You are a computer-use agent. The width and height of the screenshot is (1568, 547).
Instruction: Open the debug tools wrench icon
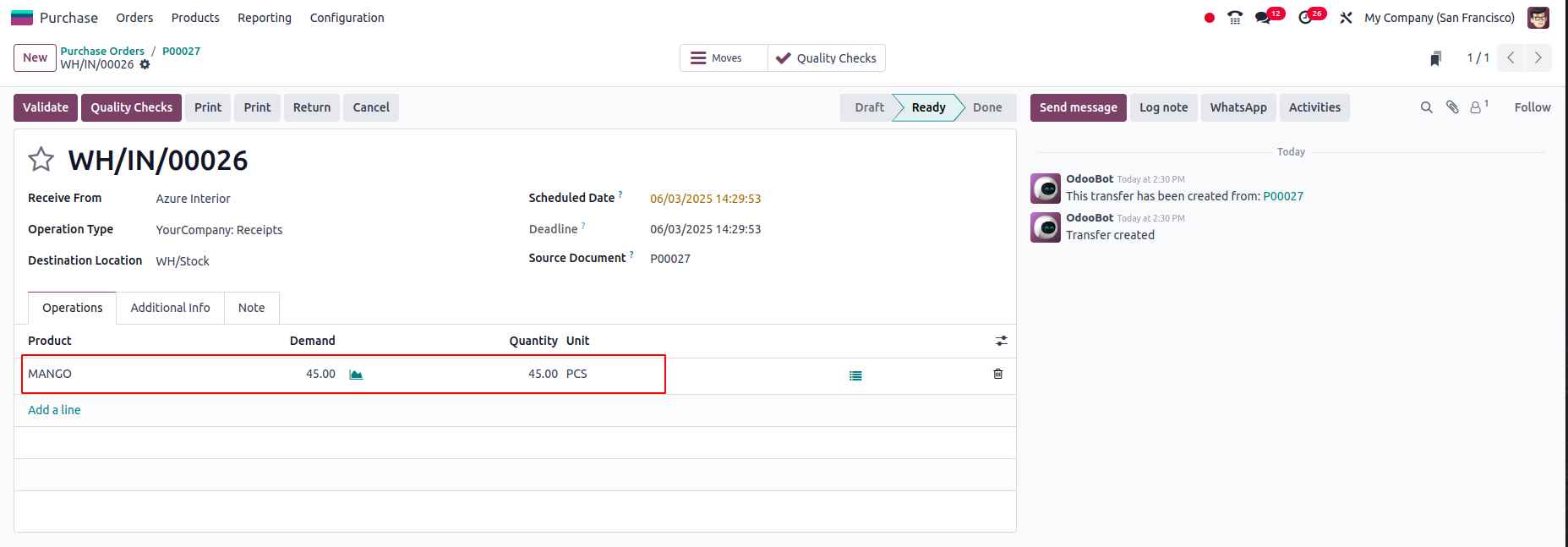coord(1347,18)
